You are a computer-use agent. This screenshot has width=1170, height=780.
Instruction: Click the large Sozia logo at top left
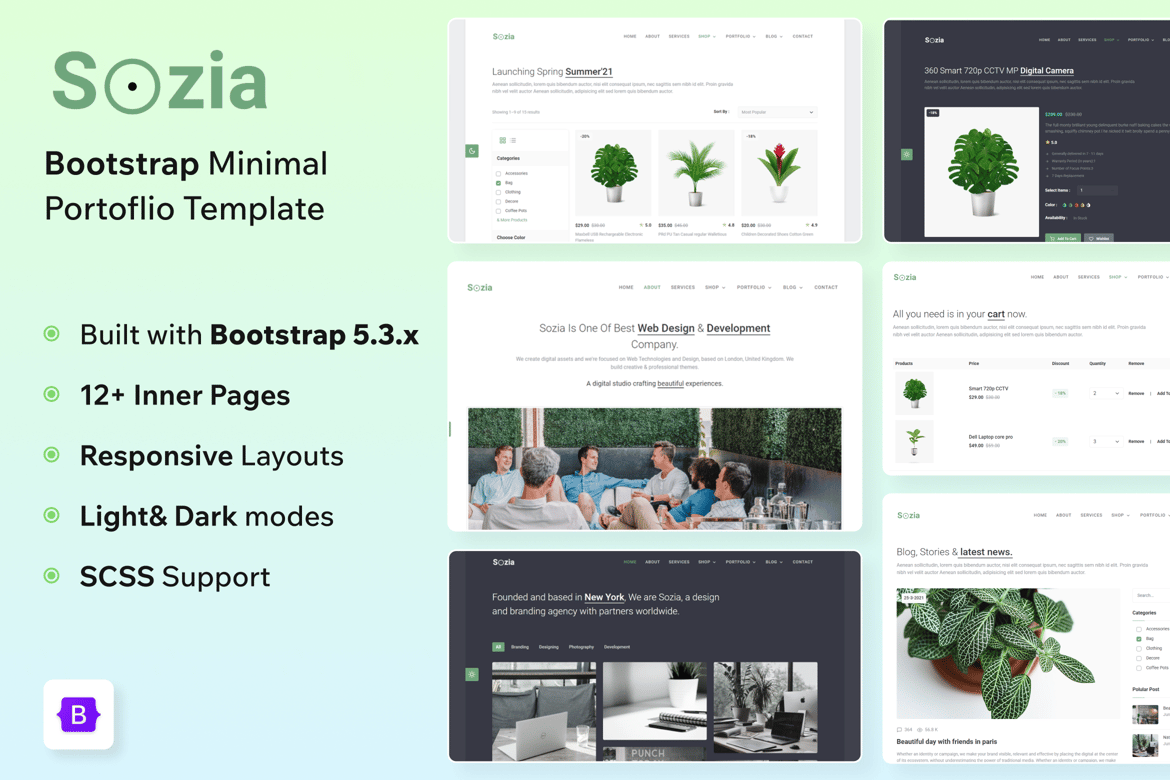tap(160, 81)
